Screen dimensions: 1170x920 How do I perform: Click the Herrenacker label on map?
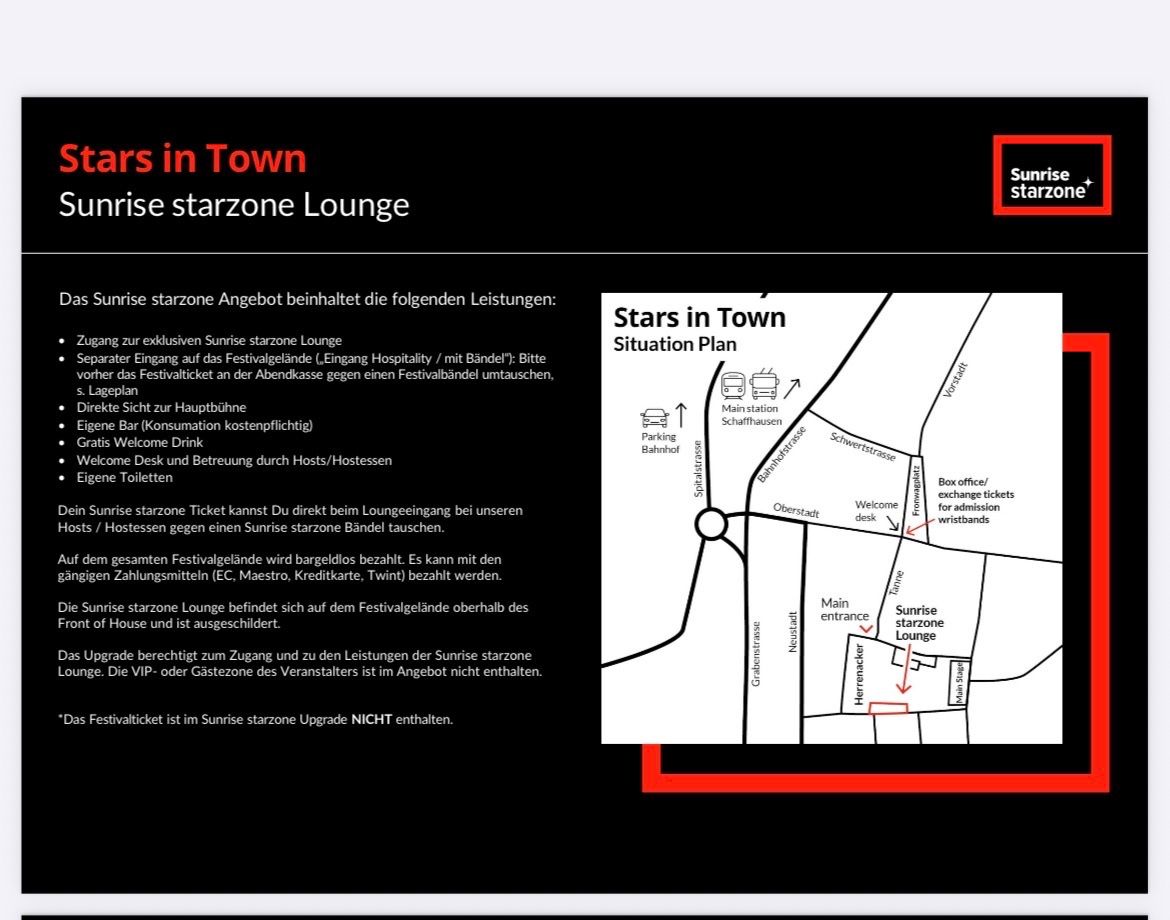coord(859,675)
